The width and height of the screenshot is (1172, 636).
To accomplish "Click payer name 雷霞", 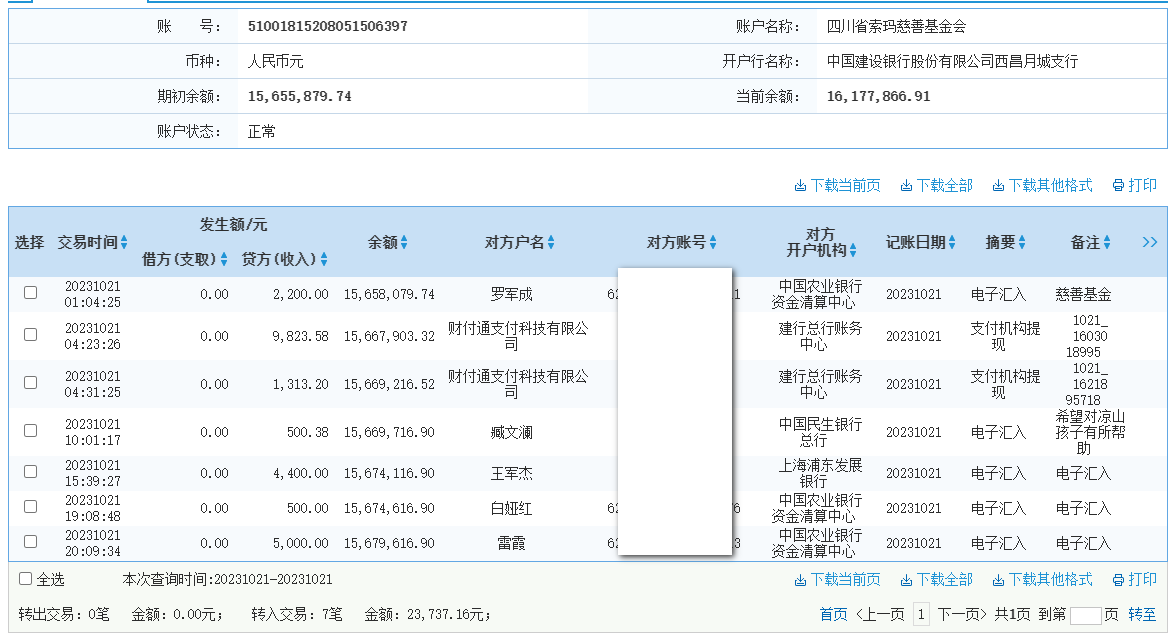I will point(511,543).
